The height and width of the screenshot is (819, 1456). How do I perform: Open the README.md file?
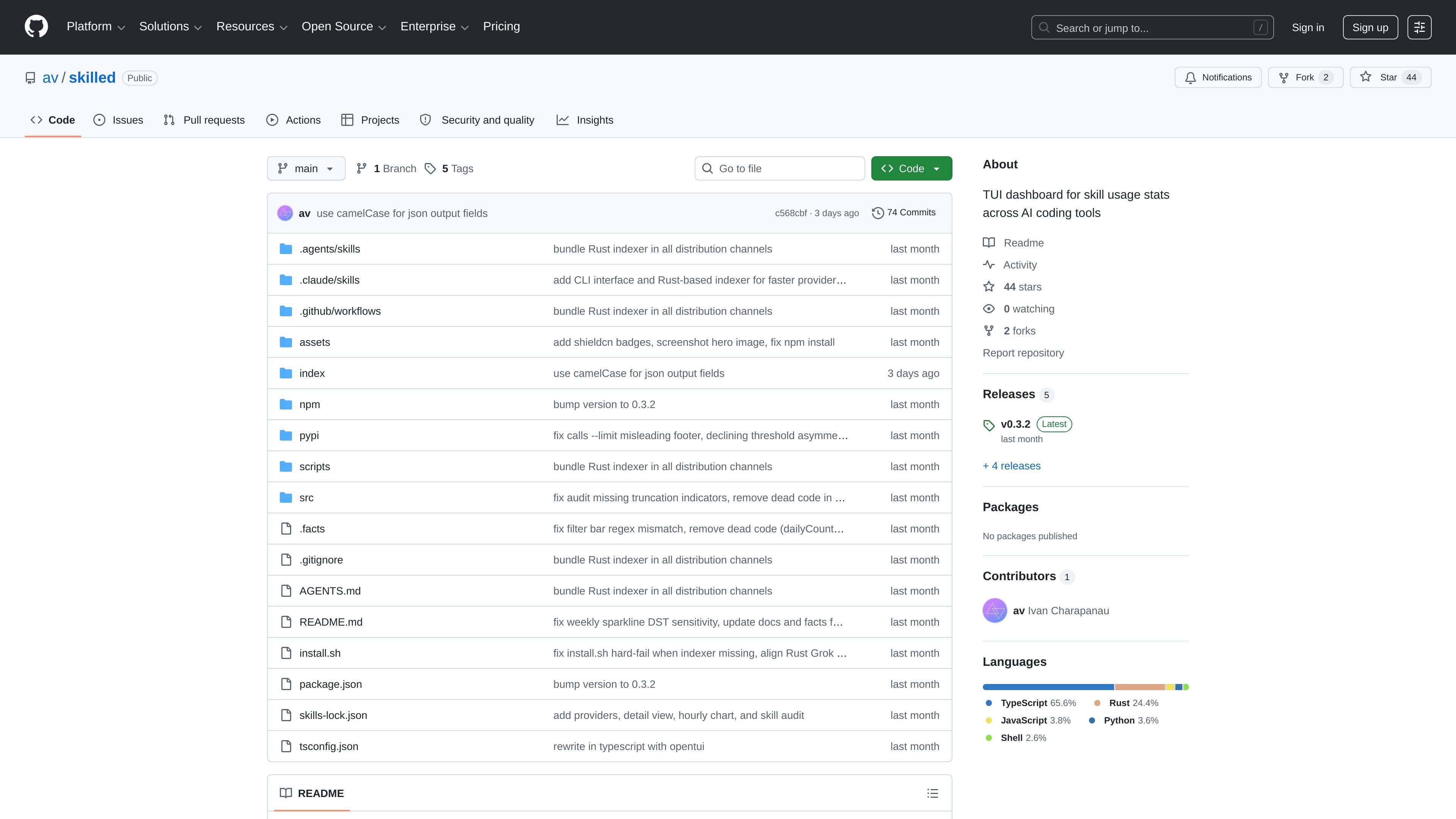[331, 622]
